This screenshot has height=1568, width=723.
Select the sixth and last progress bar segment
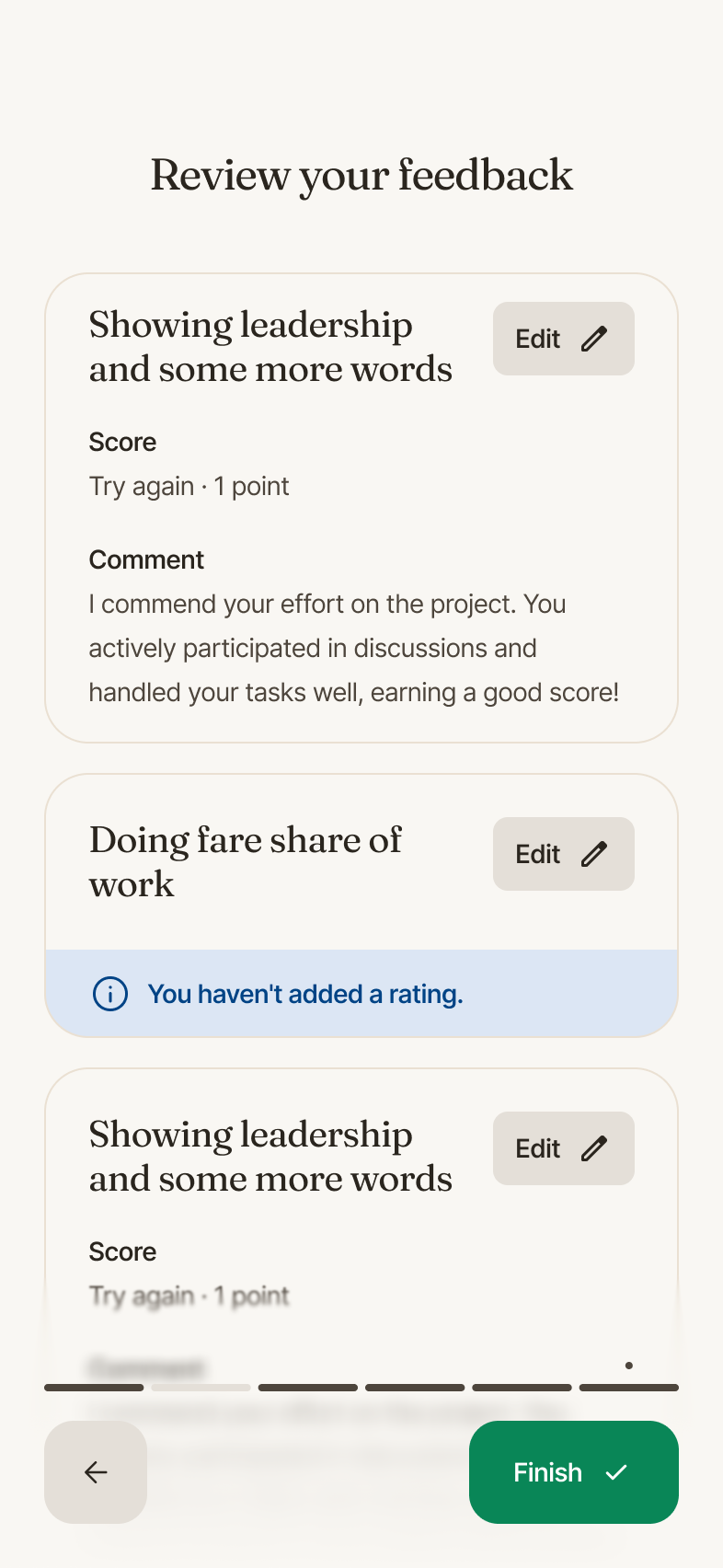(629, 1387)
